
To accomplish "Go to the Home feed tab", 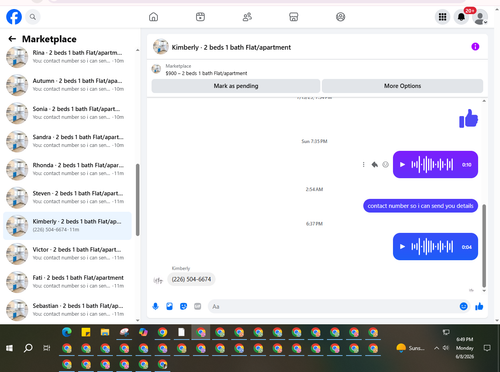I will click(153, 17).
